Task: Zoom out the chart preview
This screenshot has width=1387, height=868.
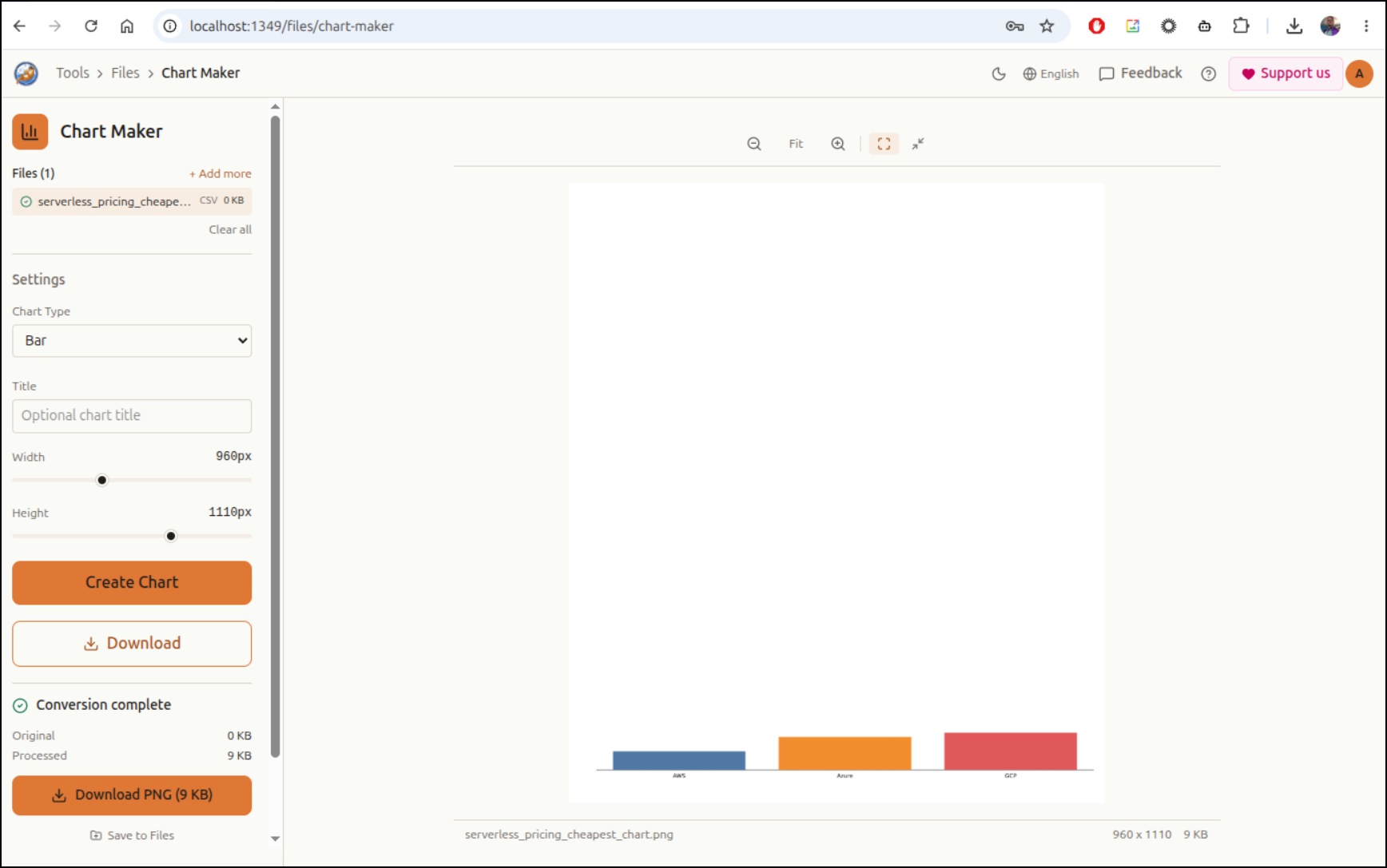Action: tap(753, 144)
